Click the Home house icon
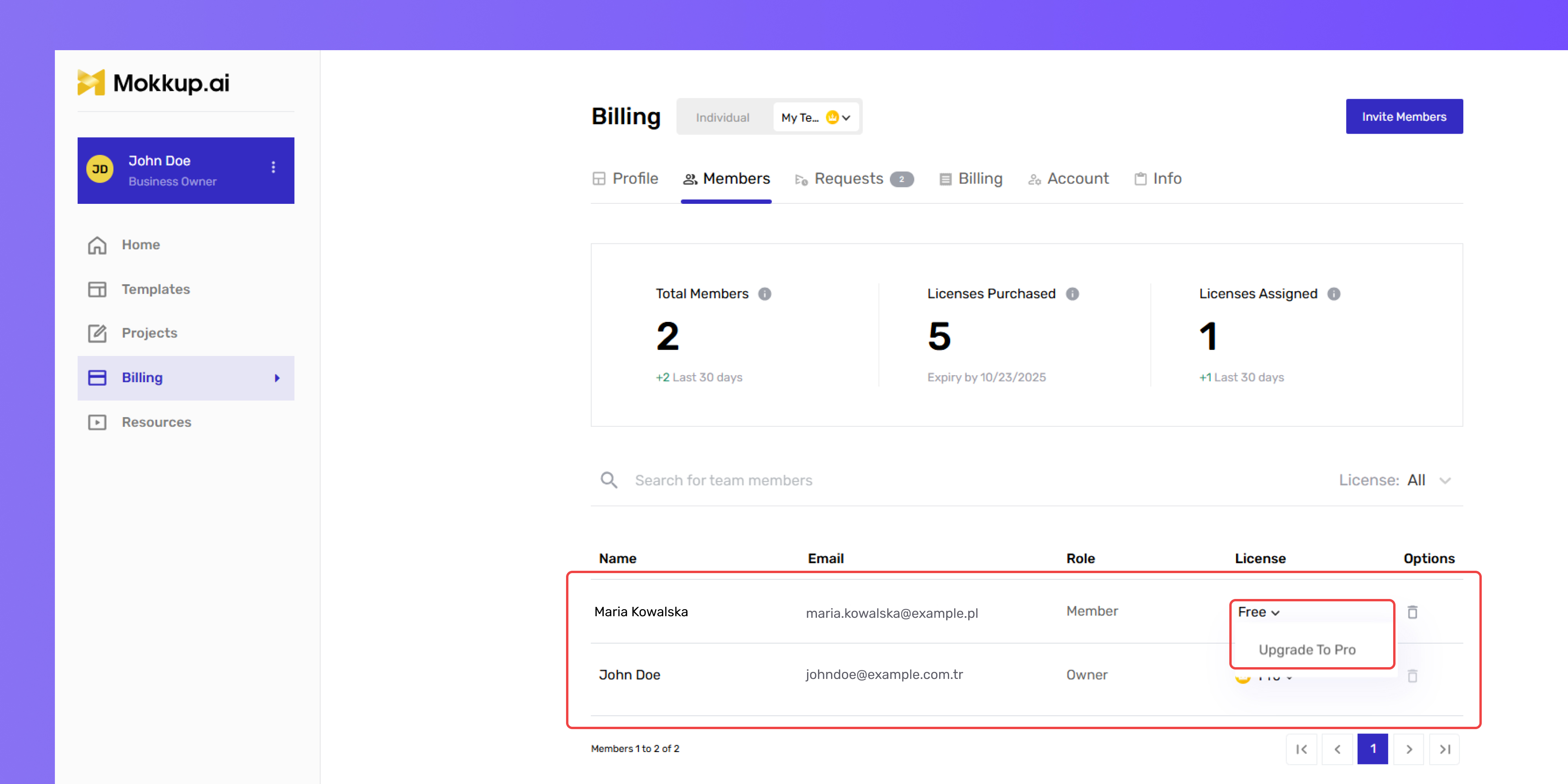Image resolution: width=1568 pixels, height=784 pixels. pyautogui.click(x=97, y=245)
